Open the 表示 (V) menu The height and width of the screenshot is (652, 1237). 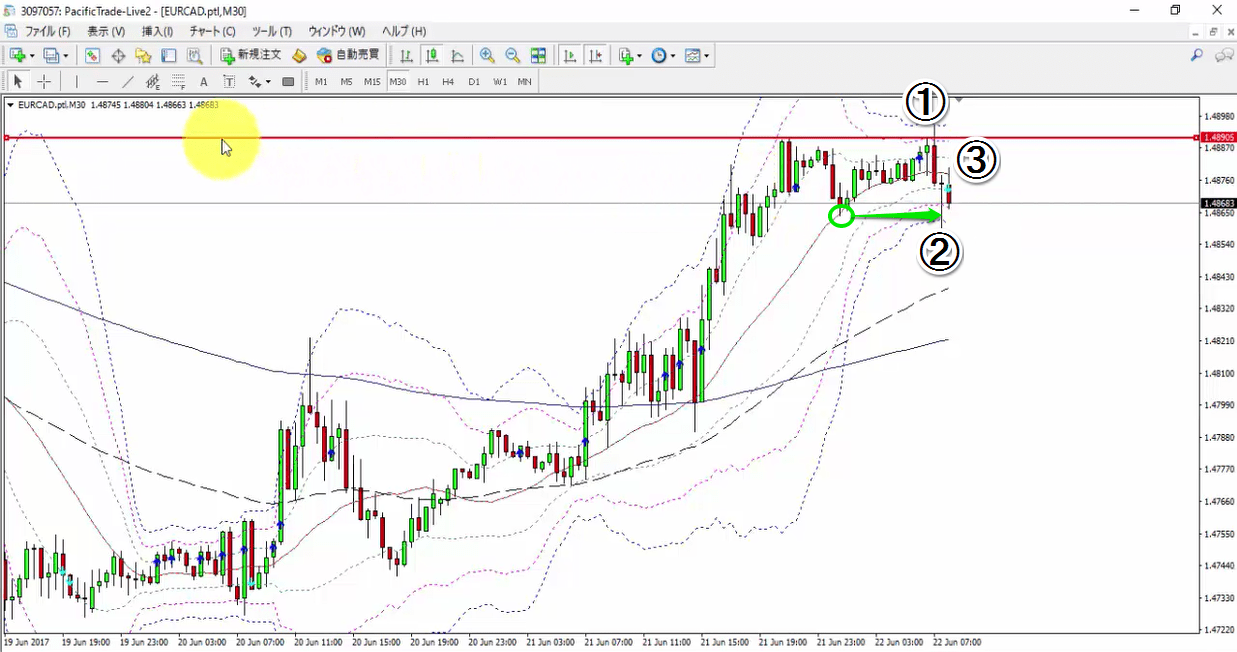[x=106, y=32]
